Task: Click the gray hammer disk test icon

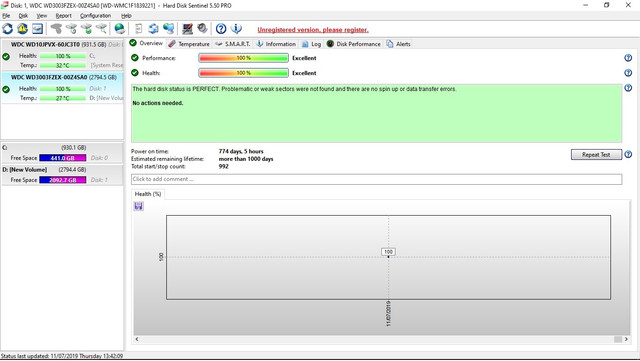Action: click(56, 29)
